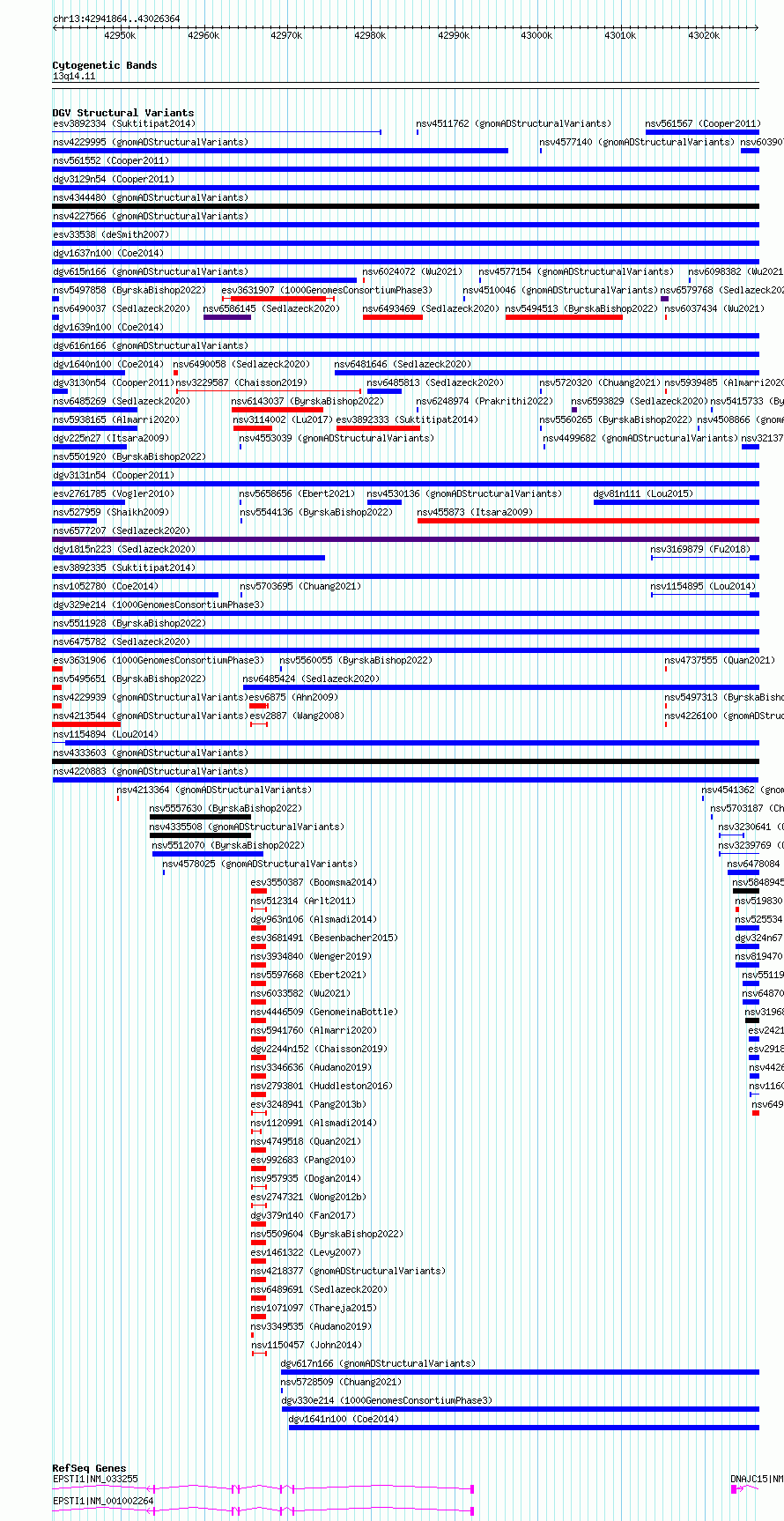Open the DGV Structural Variants track title
This screenshot has width=784, height=1521.
[123, 113]
